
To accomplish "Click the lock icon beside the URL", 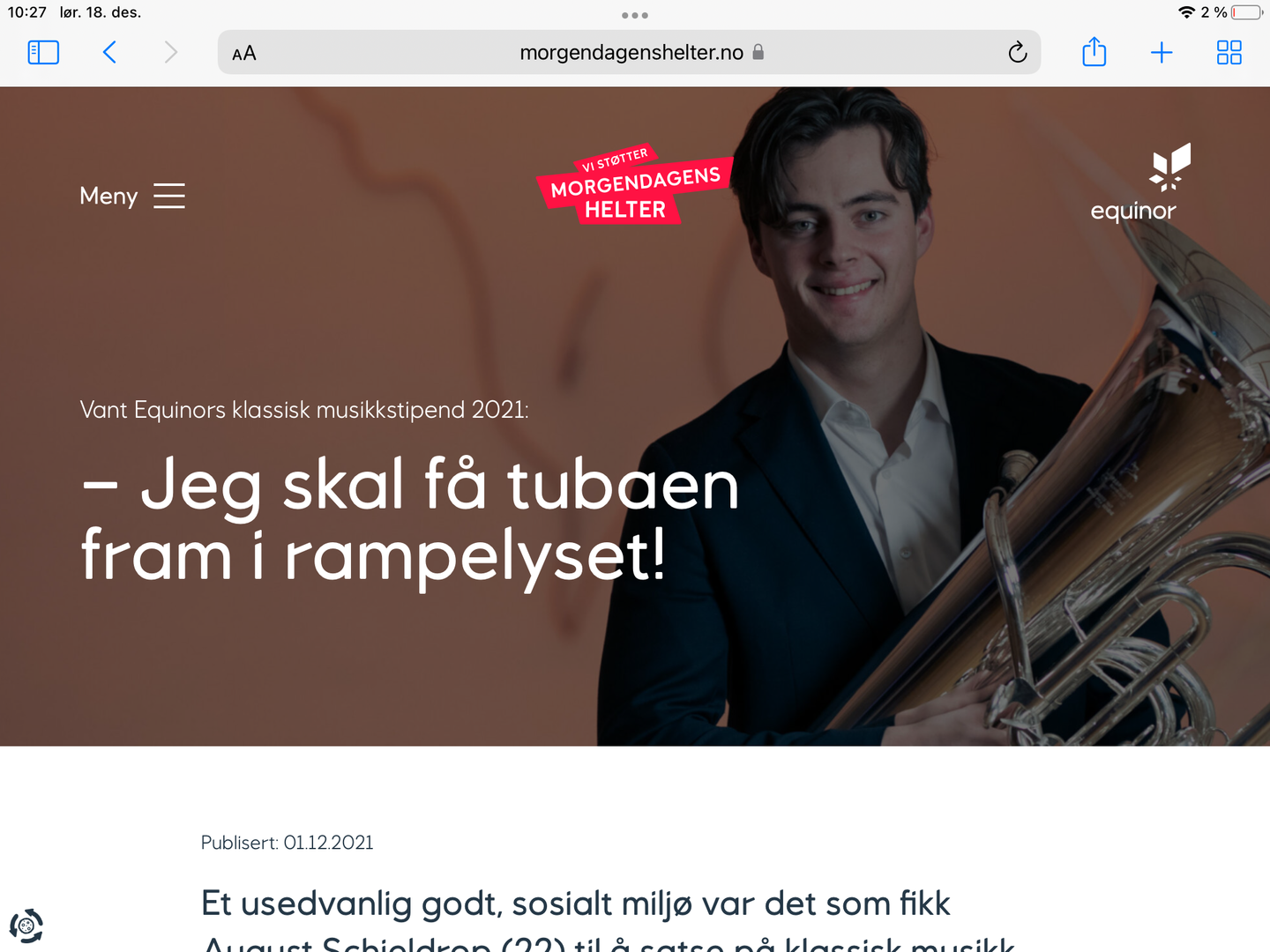I will tap(758, 52).
